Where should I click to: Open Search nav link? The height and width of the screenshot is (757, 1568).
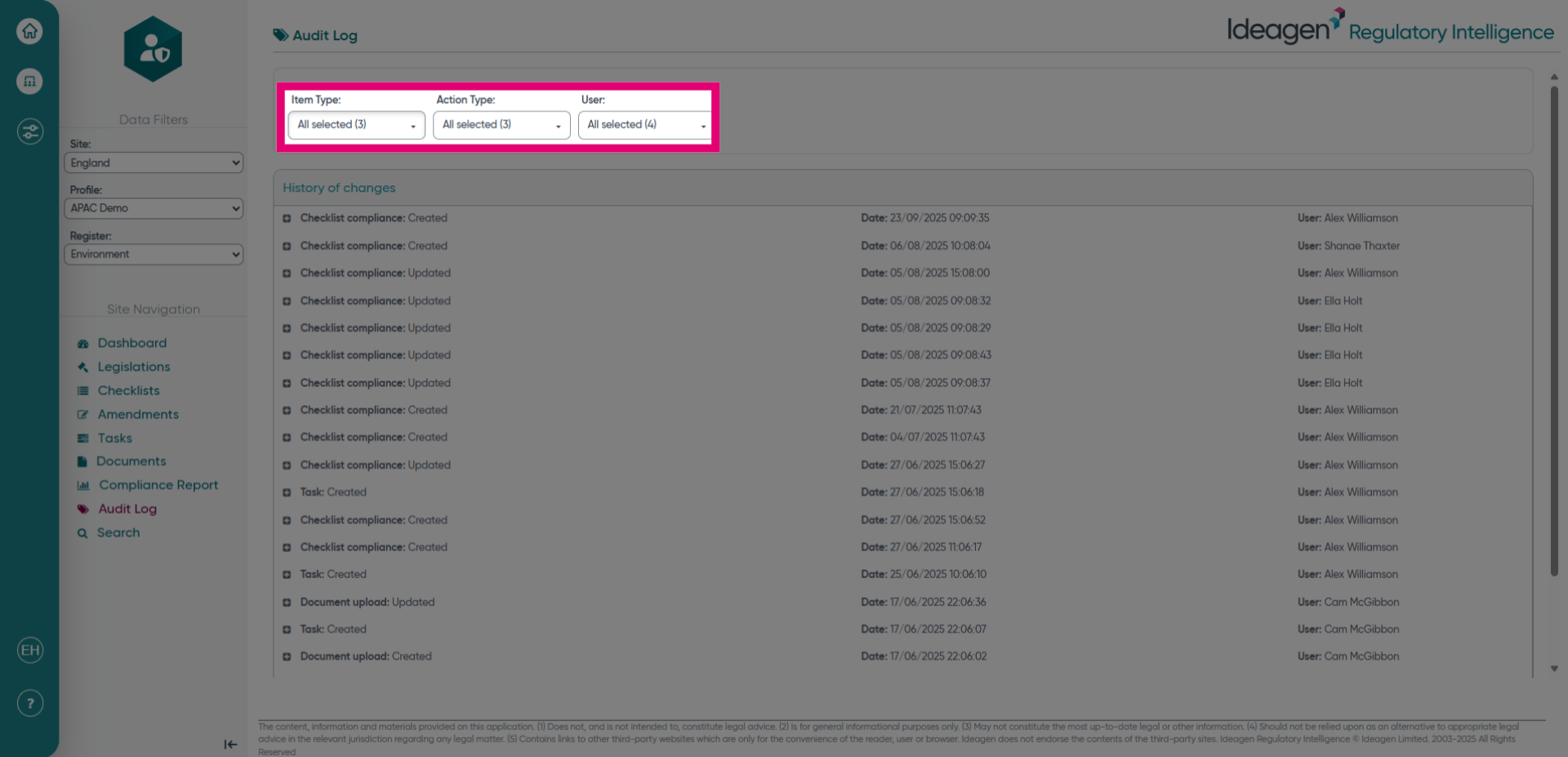click(118, 532)
